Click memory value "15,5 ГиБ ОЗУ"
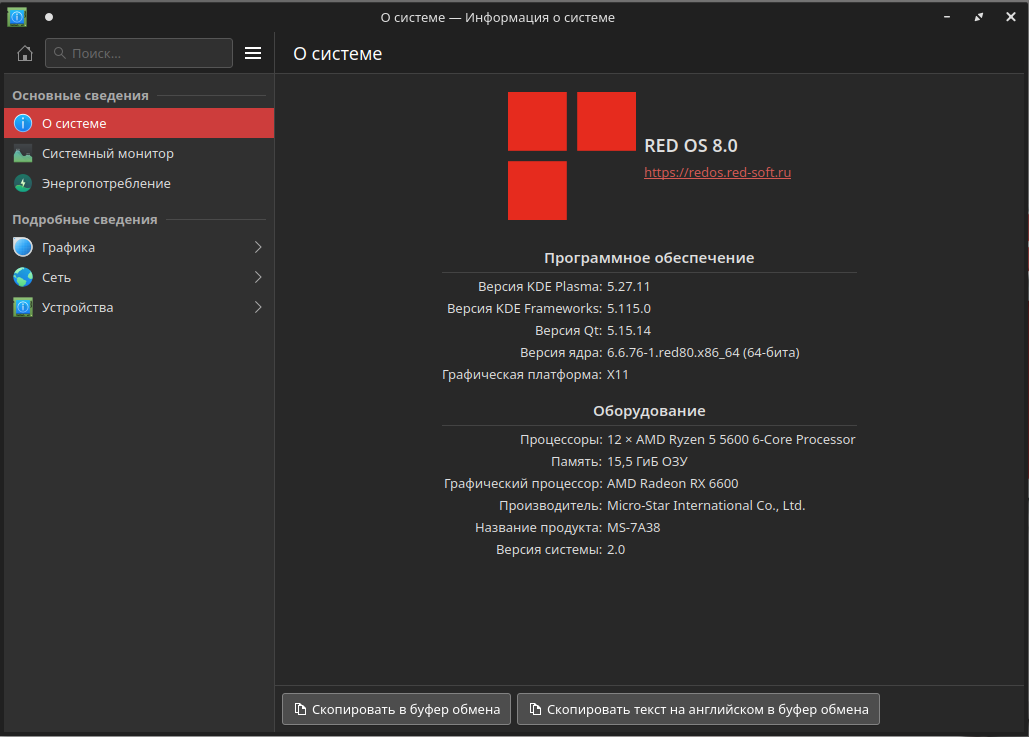Image resolution: width=1029 pixels, height=737 pixels. [x=647, y=461]
